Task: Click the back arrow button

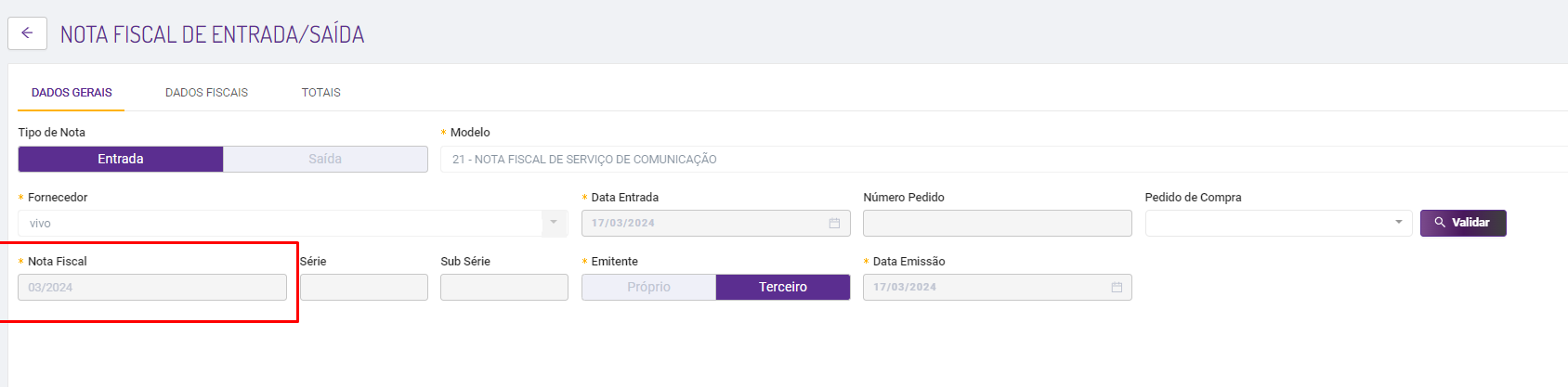Action: (x=27, y=33)
